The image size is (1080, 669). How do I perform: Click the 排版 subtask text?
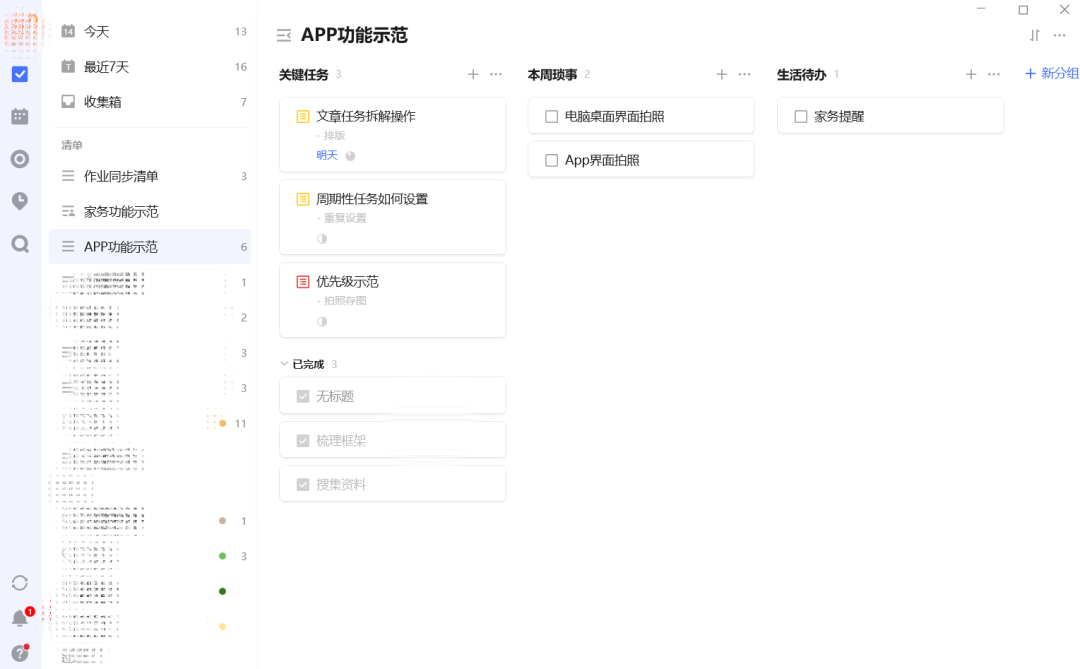point(335,136)
